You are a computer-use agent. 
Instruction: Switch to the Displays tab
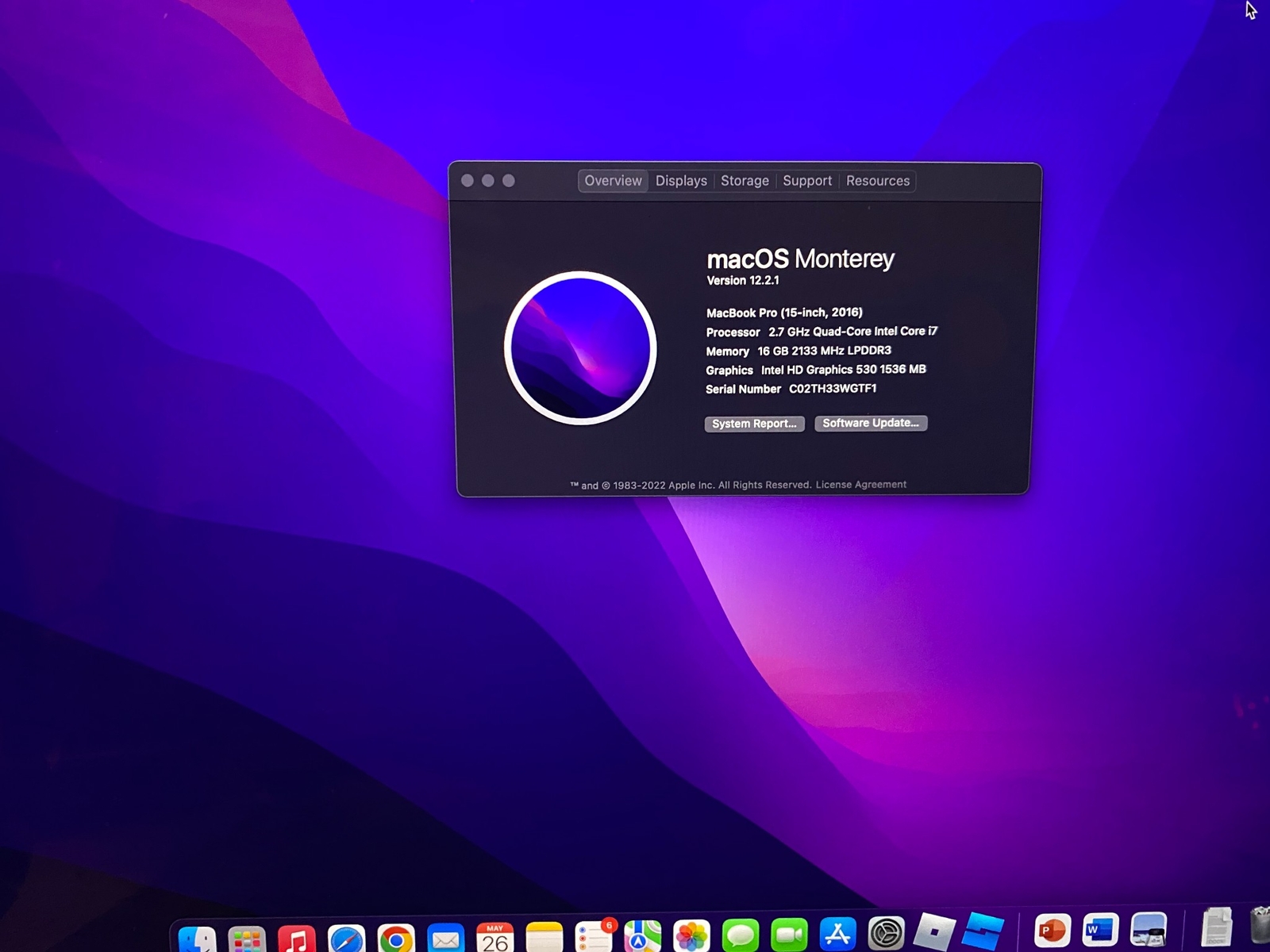pos(681,181)
